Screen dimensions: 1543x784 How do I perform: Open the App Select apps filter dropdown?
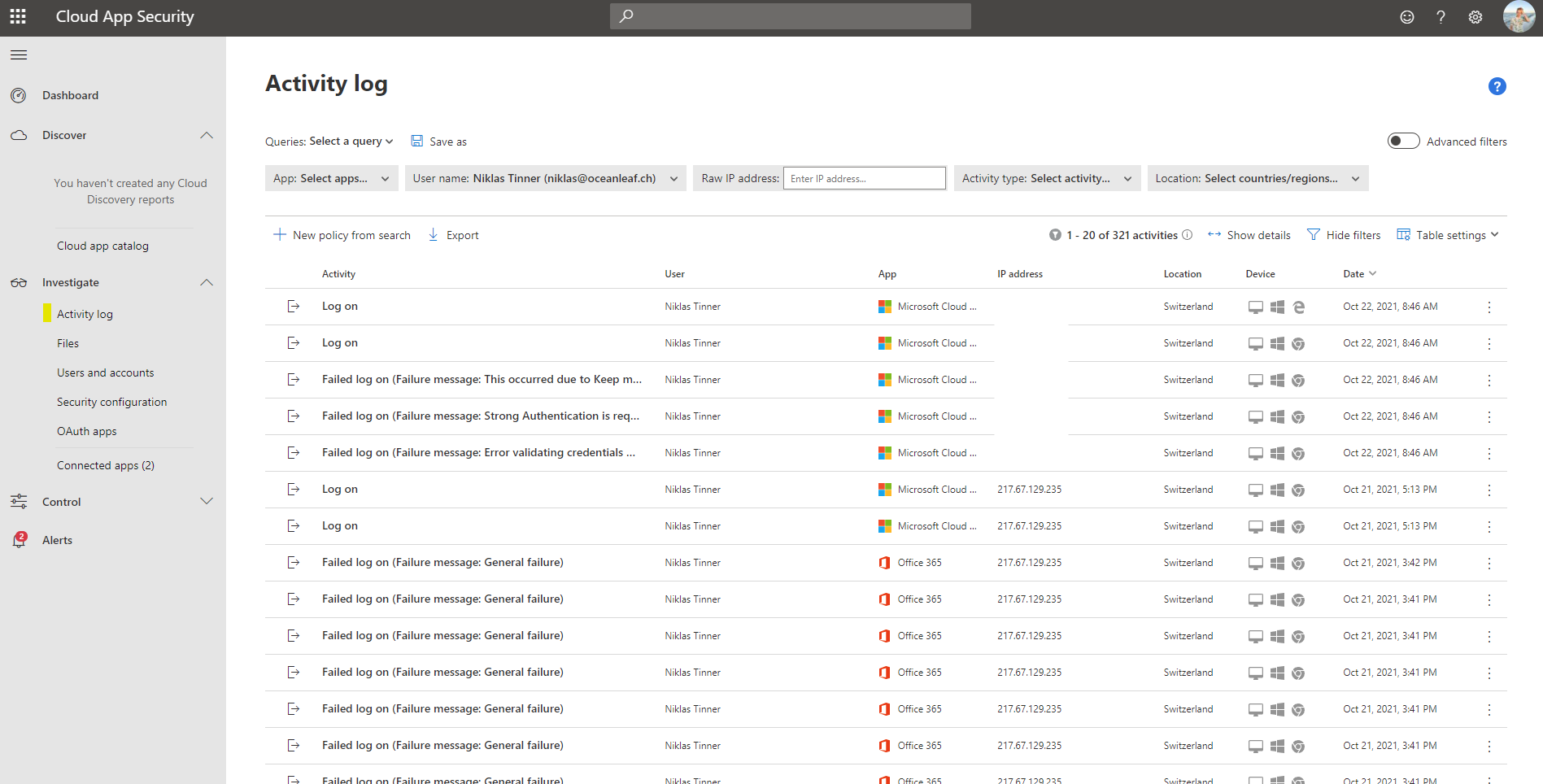[x=332, y=178]
